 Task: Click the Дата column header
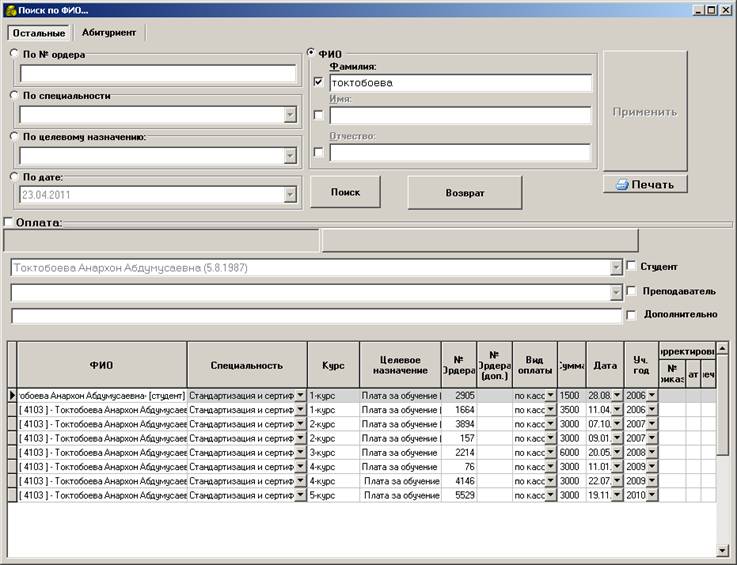pyautogui.click(x=605, y=365)
